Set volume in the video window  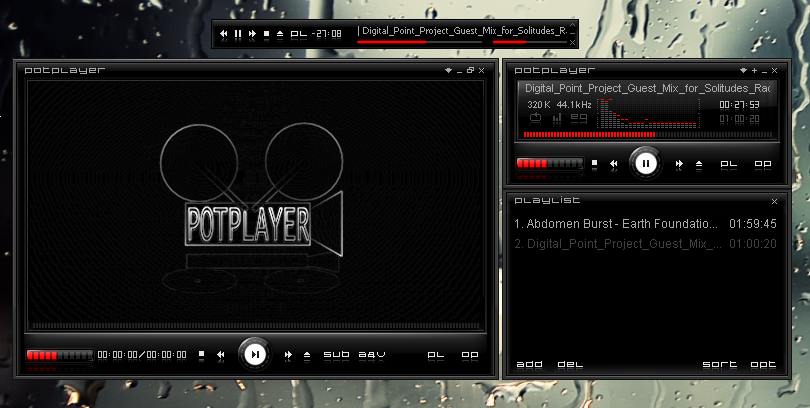click(59, 355)
